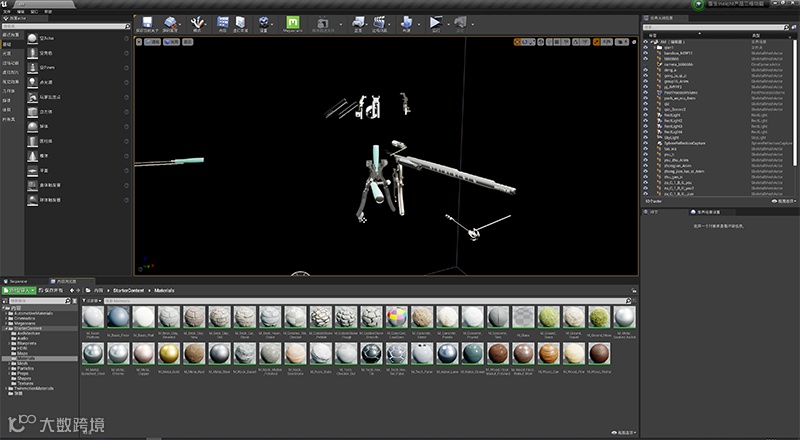Click the Play arrow in the toolbar
Viewport: 800px width, 440px height.
point(435,22)
